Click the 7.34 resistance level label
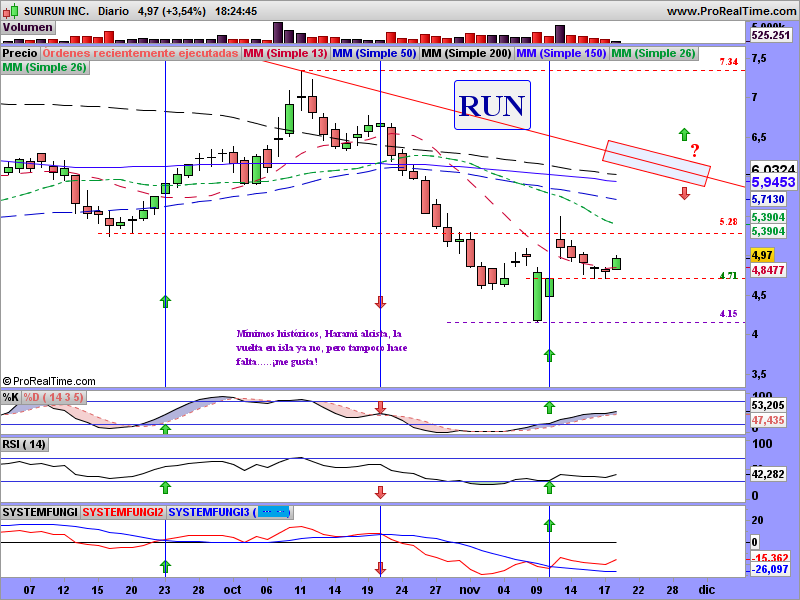Screen dimensions: 800x600 pyautogui.click(x=729, y=62)
